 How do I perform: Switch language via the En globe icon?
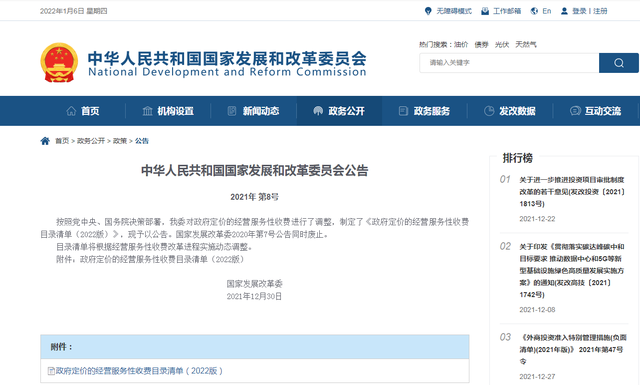pyautogui.click(x=534, y=11)
